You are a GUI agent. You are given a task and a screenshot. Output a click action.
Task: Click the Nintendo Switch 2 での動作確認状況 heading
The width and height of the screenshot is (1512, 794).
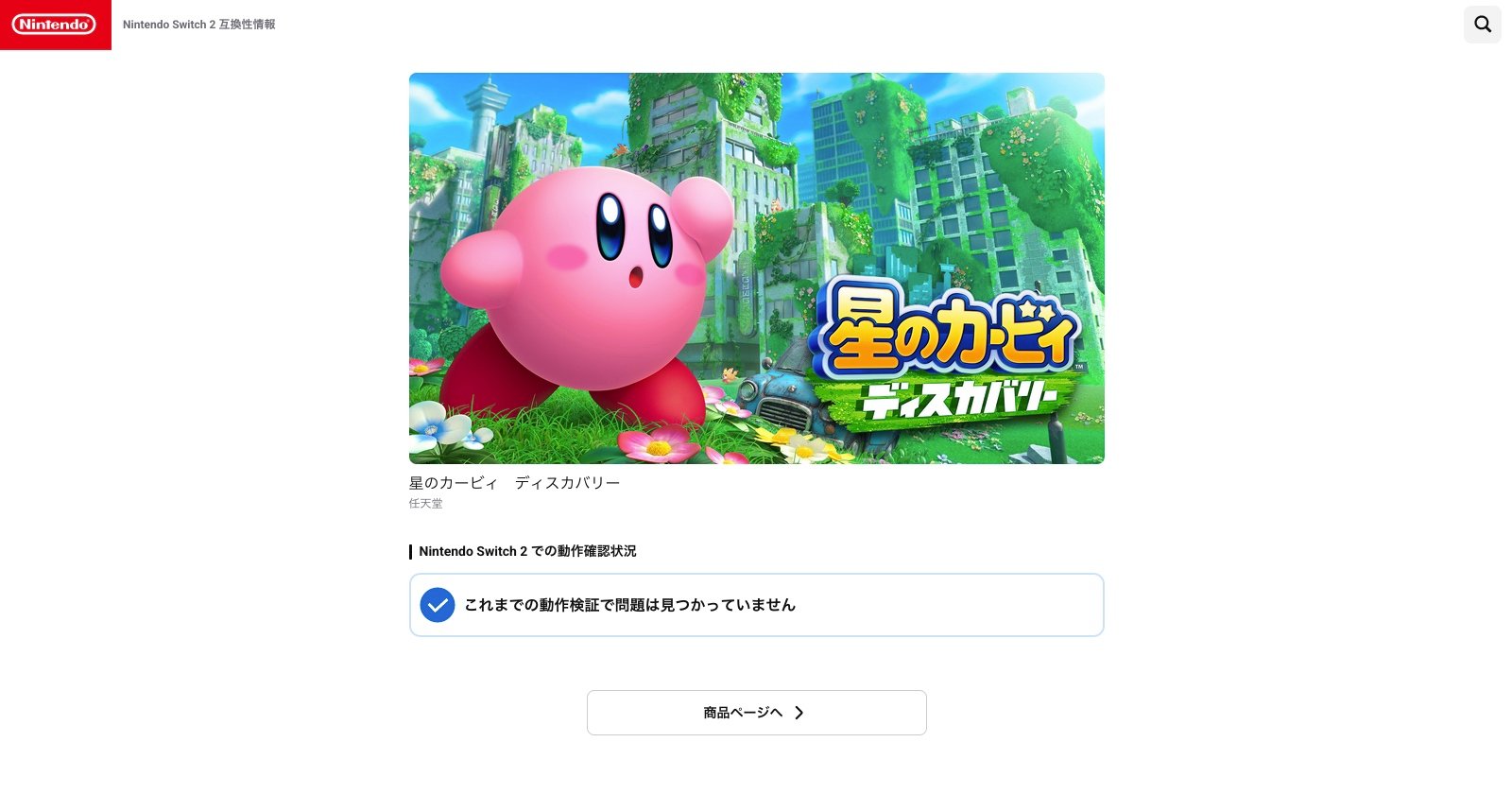tap(527, 551)
